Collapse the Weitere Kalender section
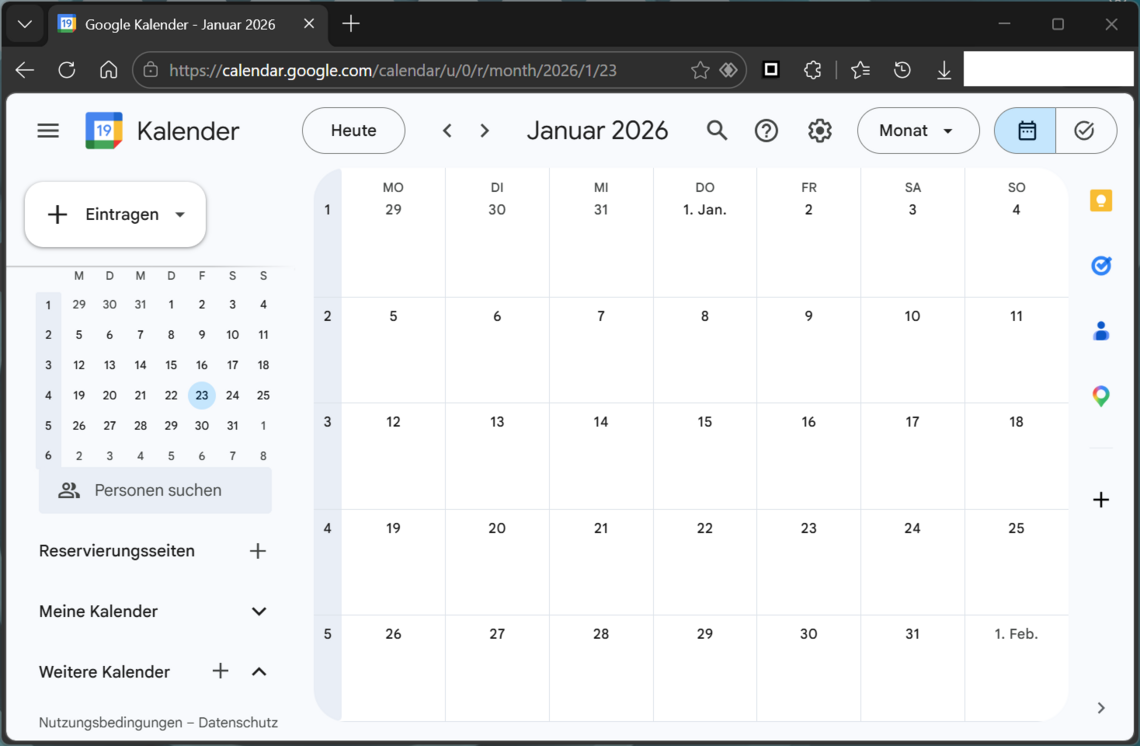 click(x=259, y=672)
